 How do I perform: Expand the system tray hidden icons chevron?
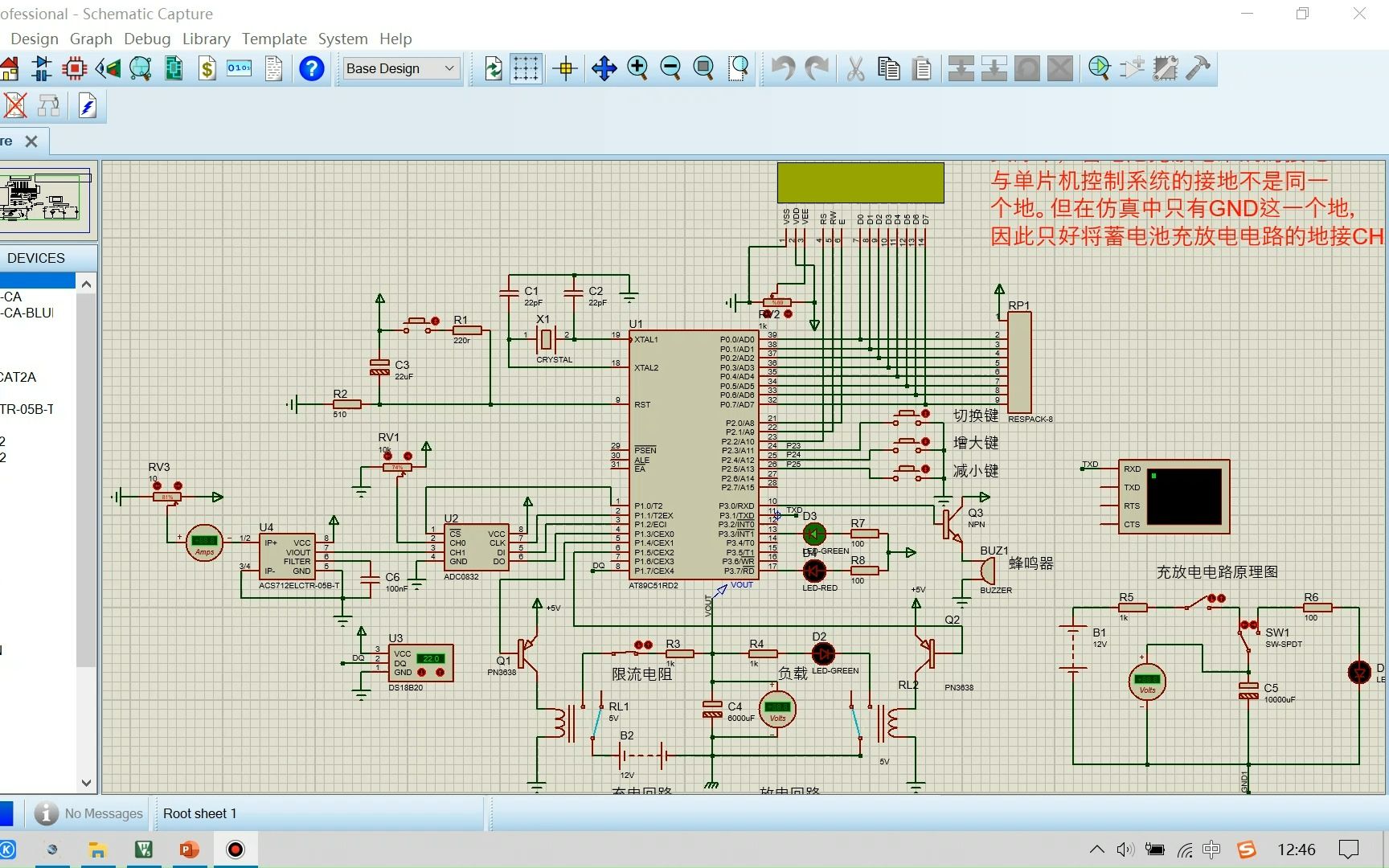click(1096, 850)
